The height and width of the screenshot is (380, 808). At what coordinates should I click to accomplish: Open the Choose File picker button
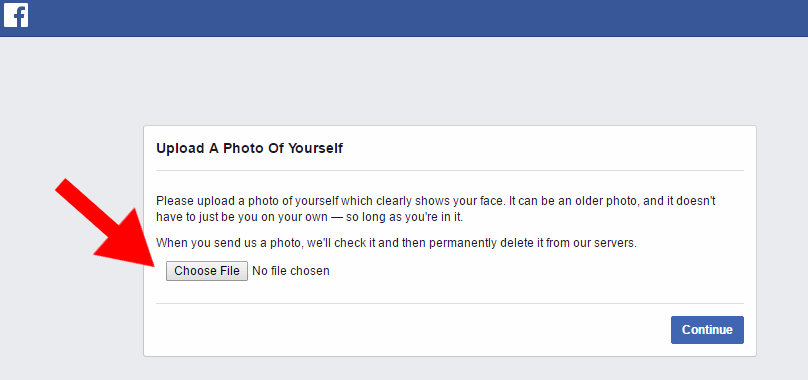click(207, 271)
